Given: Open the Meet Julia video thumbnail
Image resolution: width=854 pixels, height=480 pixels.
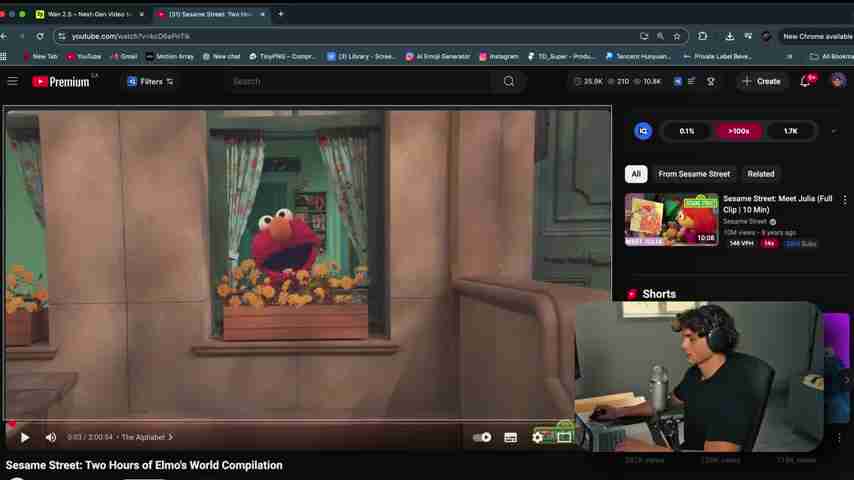Looking at the screenshot, I should [x=672, y=220].
